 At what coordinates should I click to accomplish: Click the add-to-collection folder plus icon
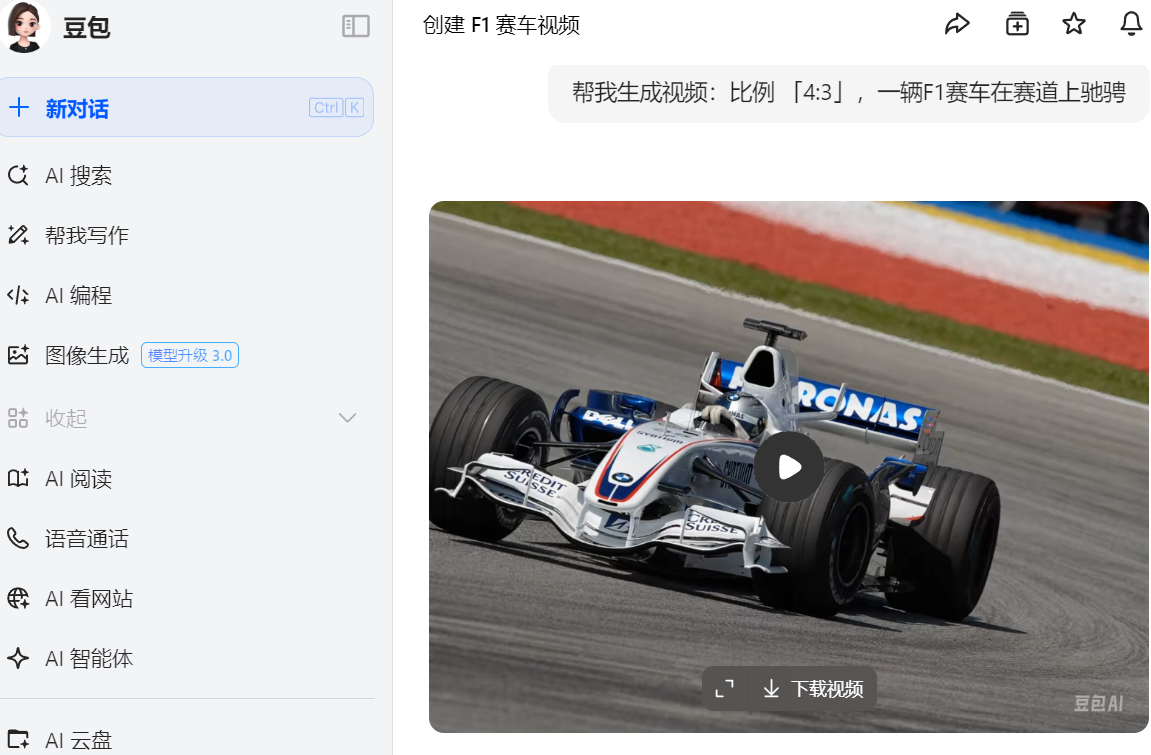click(1017, 24)
